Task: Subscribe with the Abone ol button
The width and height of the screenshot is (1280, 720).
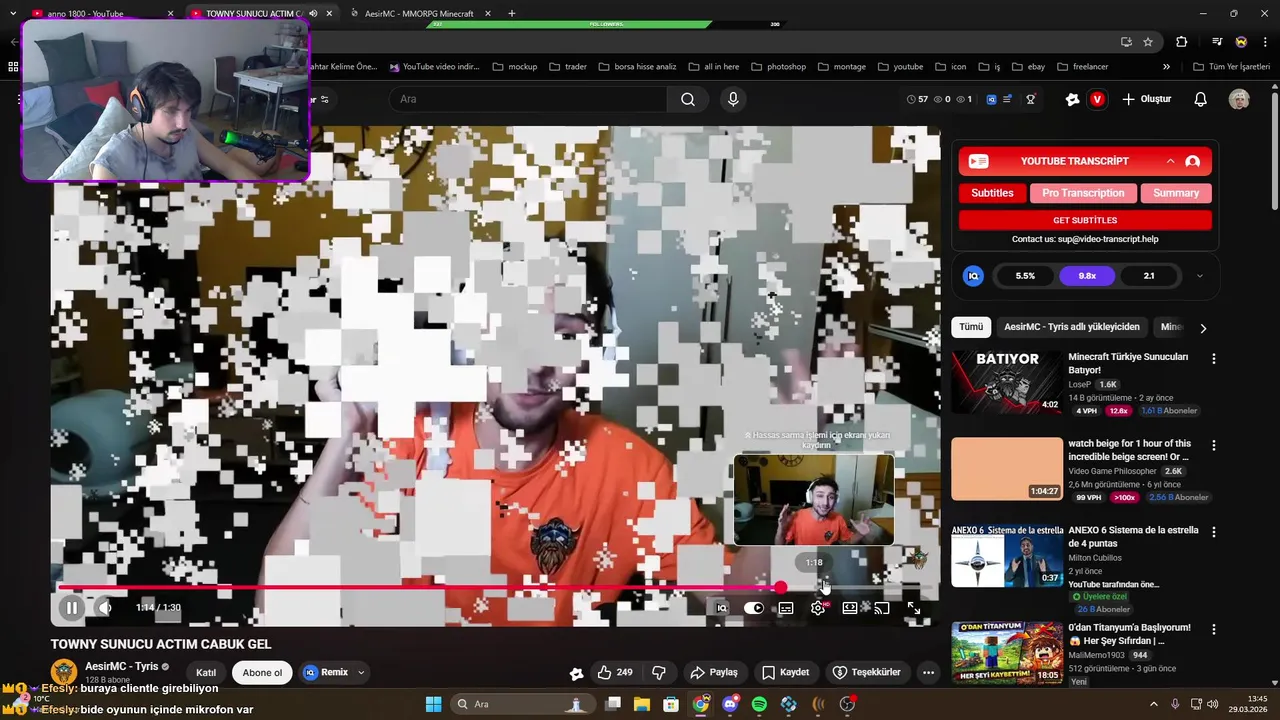Action: [x=262, y=672]
